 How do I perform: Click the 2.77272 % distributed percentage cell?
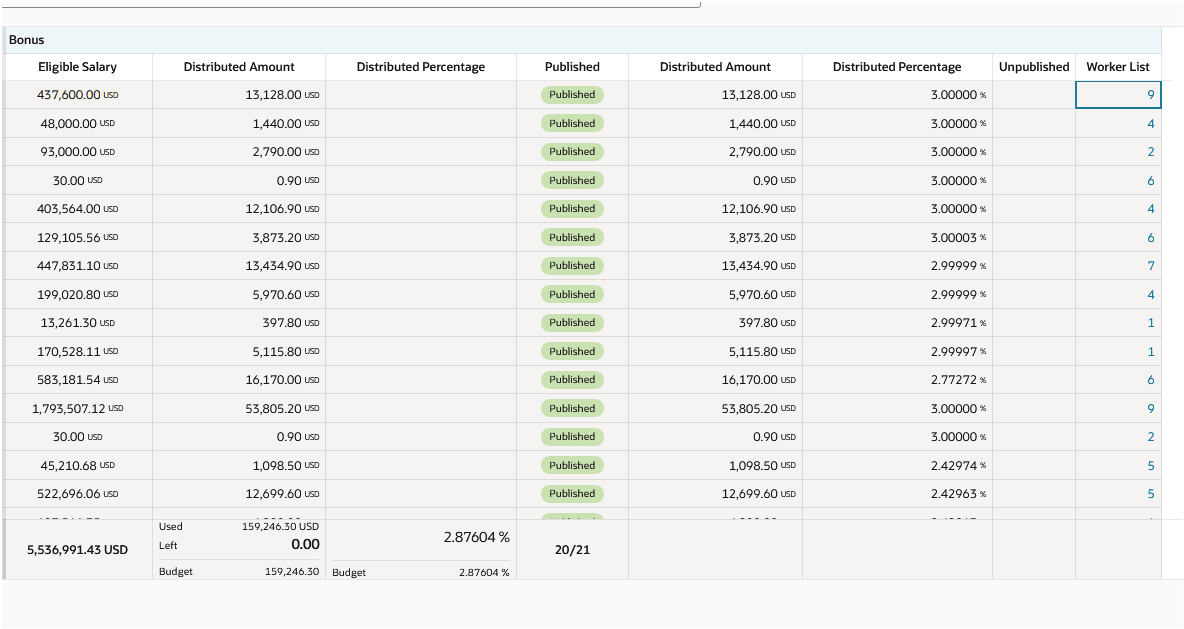coord(897,380)
